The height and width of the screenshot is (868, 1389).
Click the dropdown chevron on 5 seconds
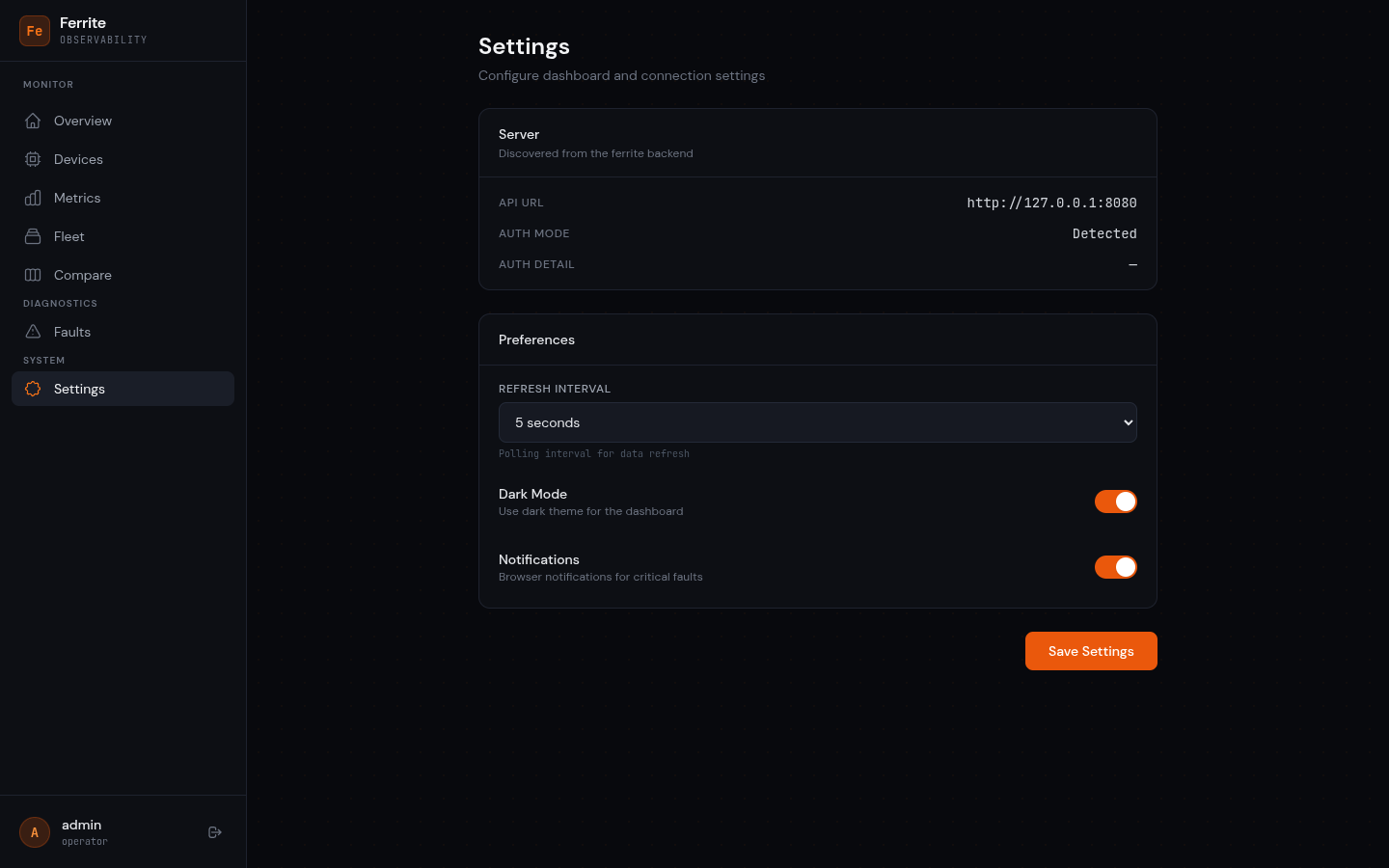click(x=1128, y=422)
